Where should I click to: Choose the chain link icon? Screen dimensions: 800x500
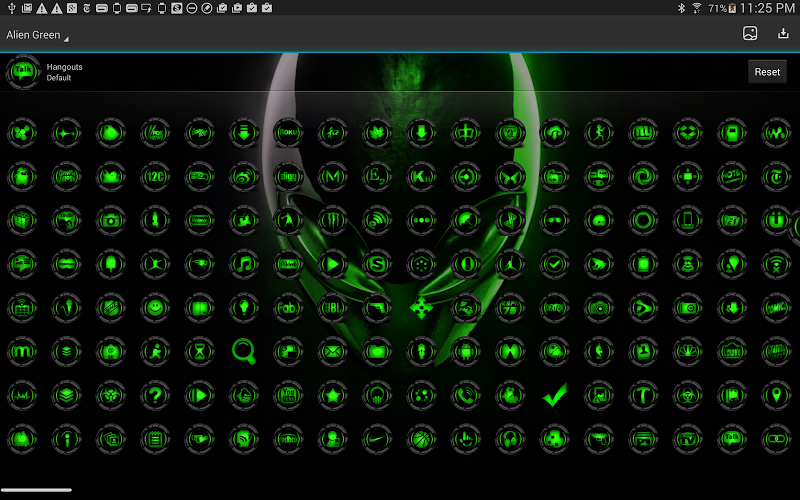777,439
